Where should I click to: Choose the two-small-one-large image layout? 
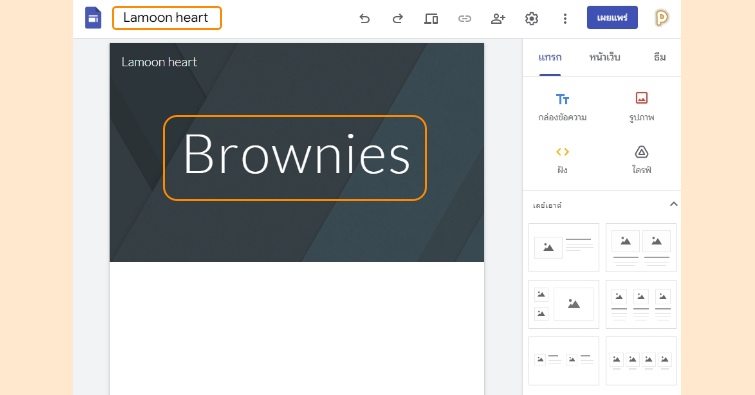(563, 304)
